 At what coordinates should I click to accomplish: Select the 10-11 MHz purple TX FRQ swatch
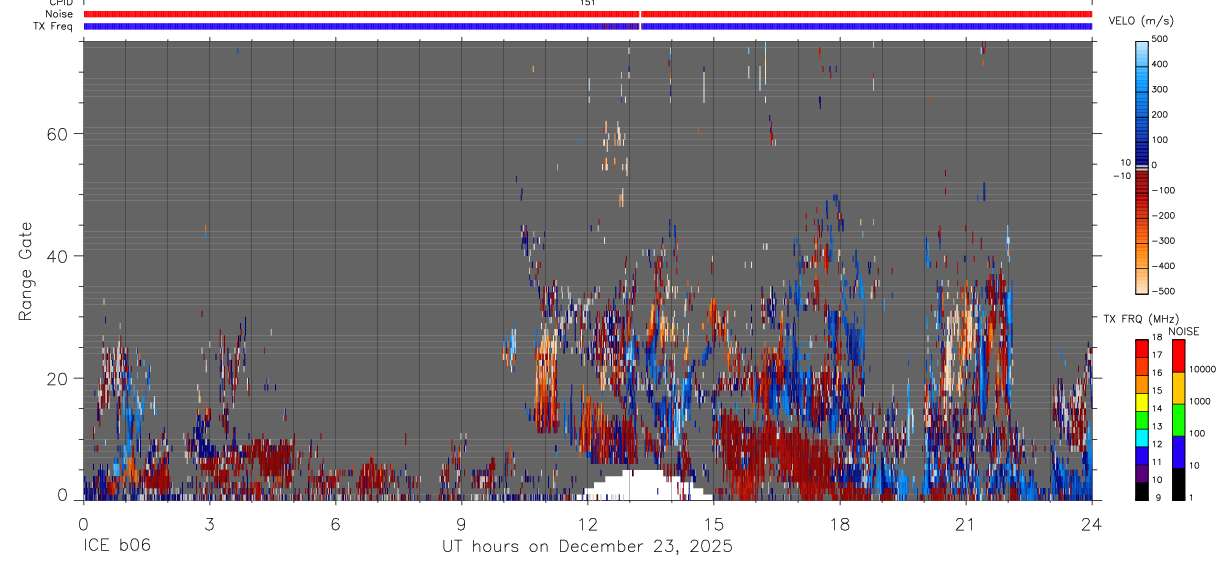pyautogui.click(x=1141, y=473)
